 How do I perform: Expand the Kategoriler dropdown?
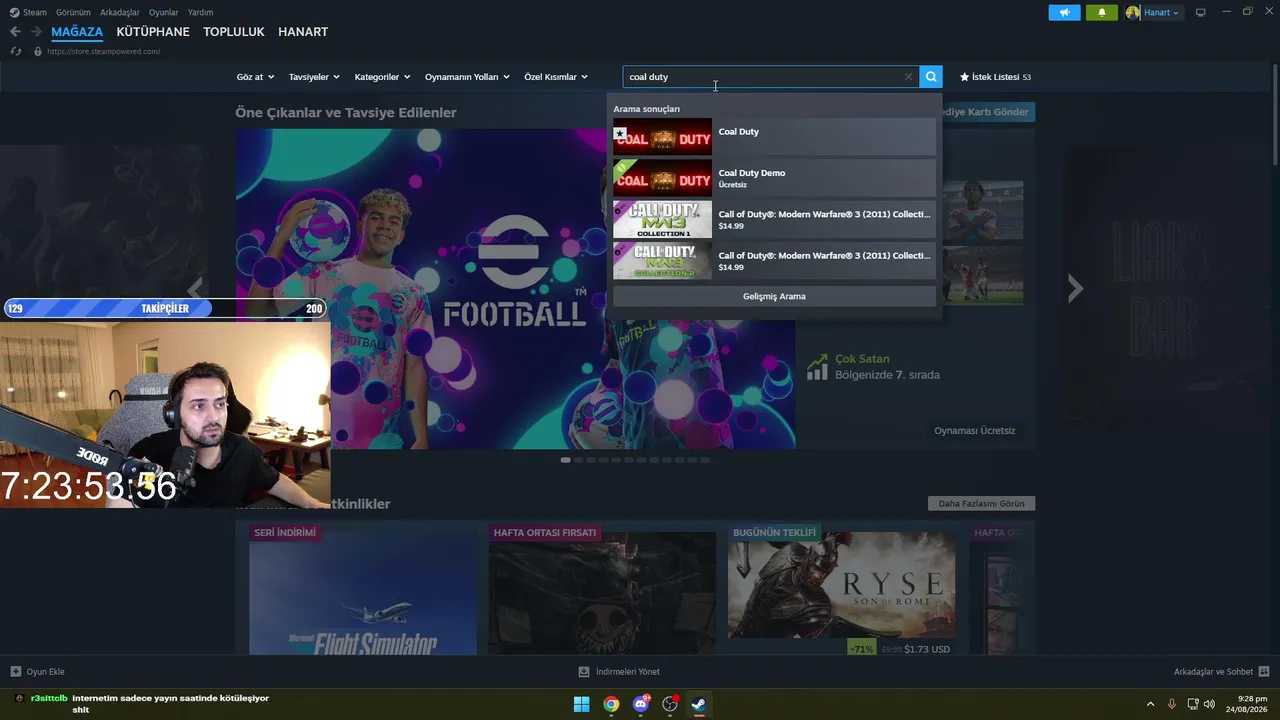point(382,77)
